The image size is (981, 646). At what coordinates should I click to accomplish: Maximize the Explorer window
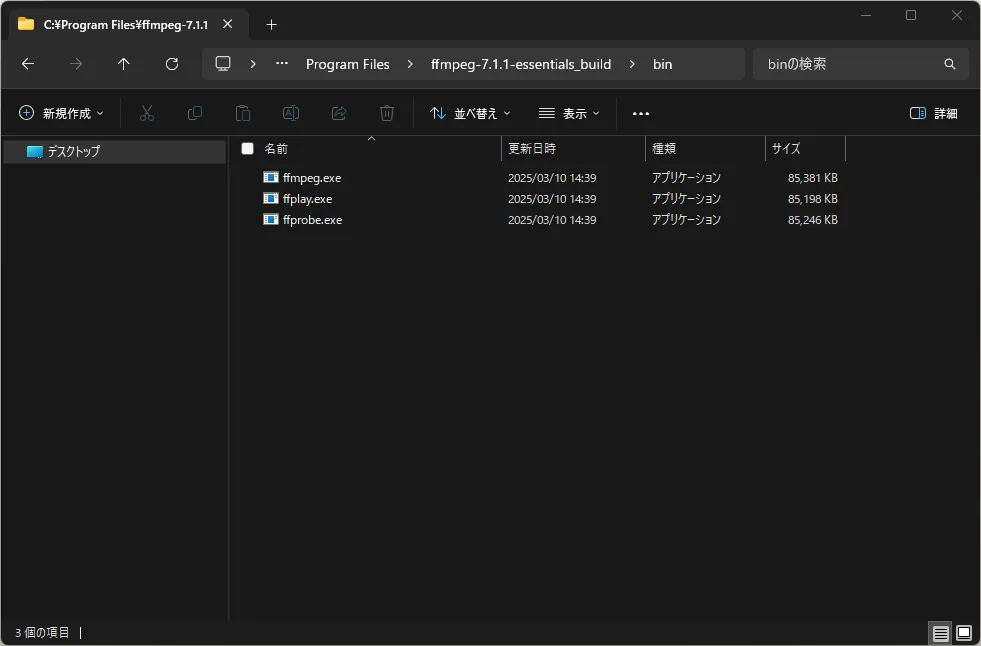[x=911, y=15]
